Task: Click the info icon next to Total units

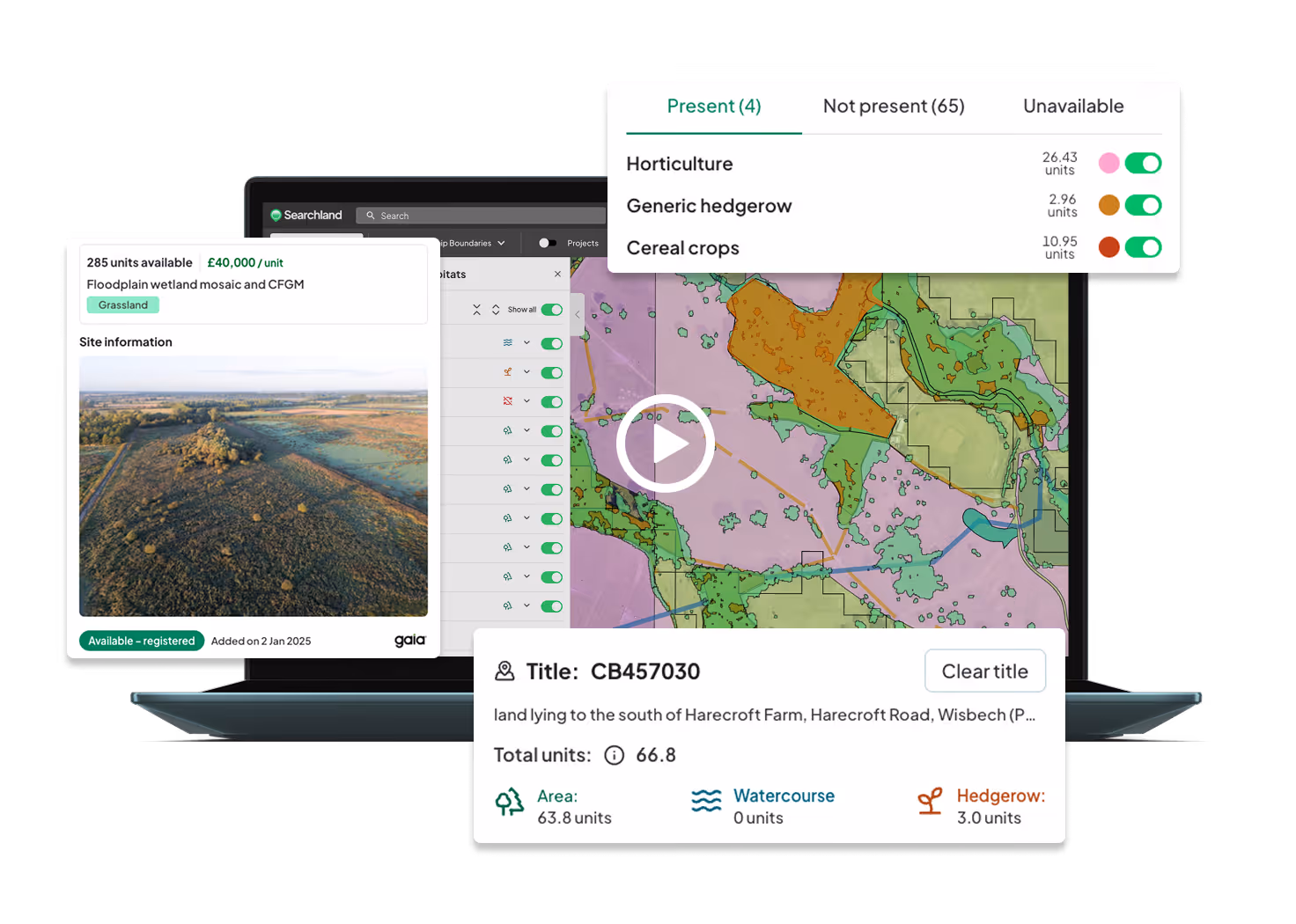Action: pyautogui.click(x=615, y=755)
